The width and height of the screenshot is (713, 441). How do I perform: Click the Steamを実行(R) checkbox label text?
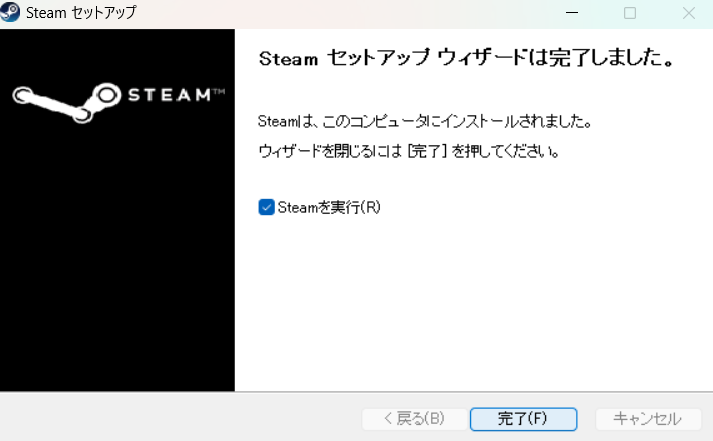[x=329, y=207]
